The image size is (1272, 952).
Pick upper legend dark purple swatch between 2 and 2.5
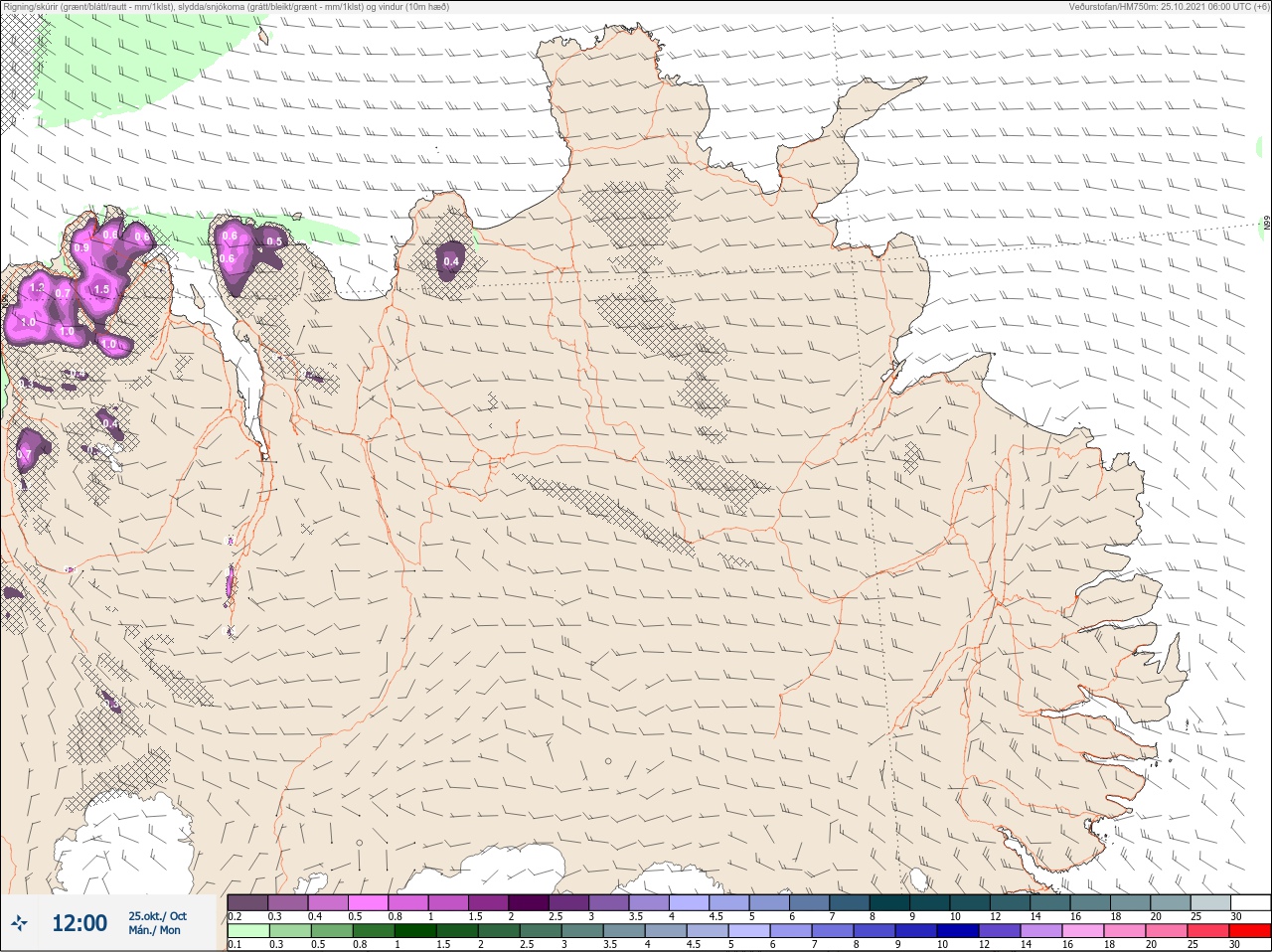(529, 902)
